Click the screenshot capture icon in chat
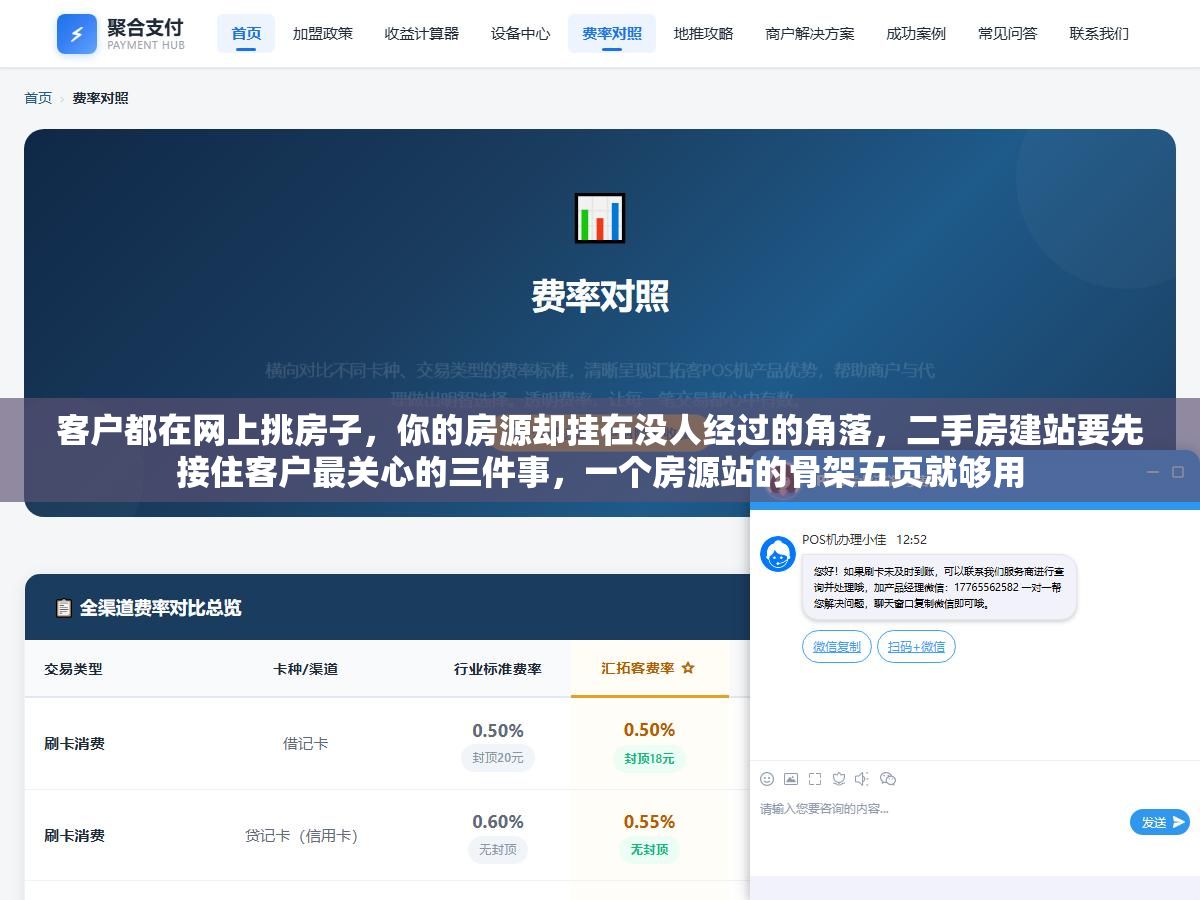Image resolution: width=1200 pixels, height=900 pixels. pyautogui.click(x=815, y=779)
